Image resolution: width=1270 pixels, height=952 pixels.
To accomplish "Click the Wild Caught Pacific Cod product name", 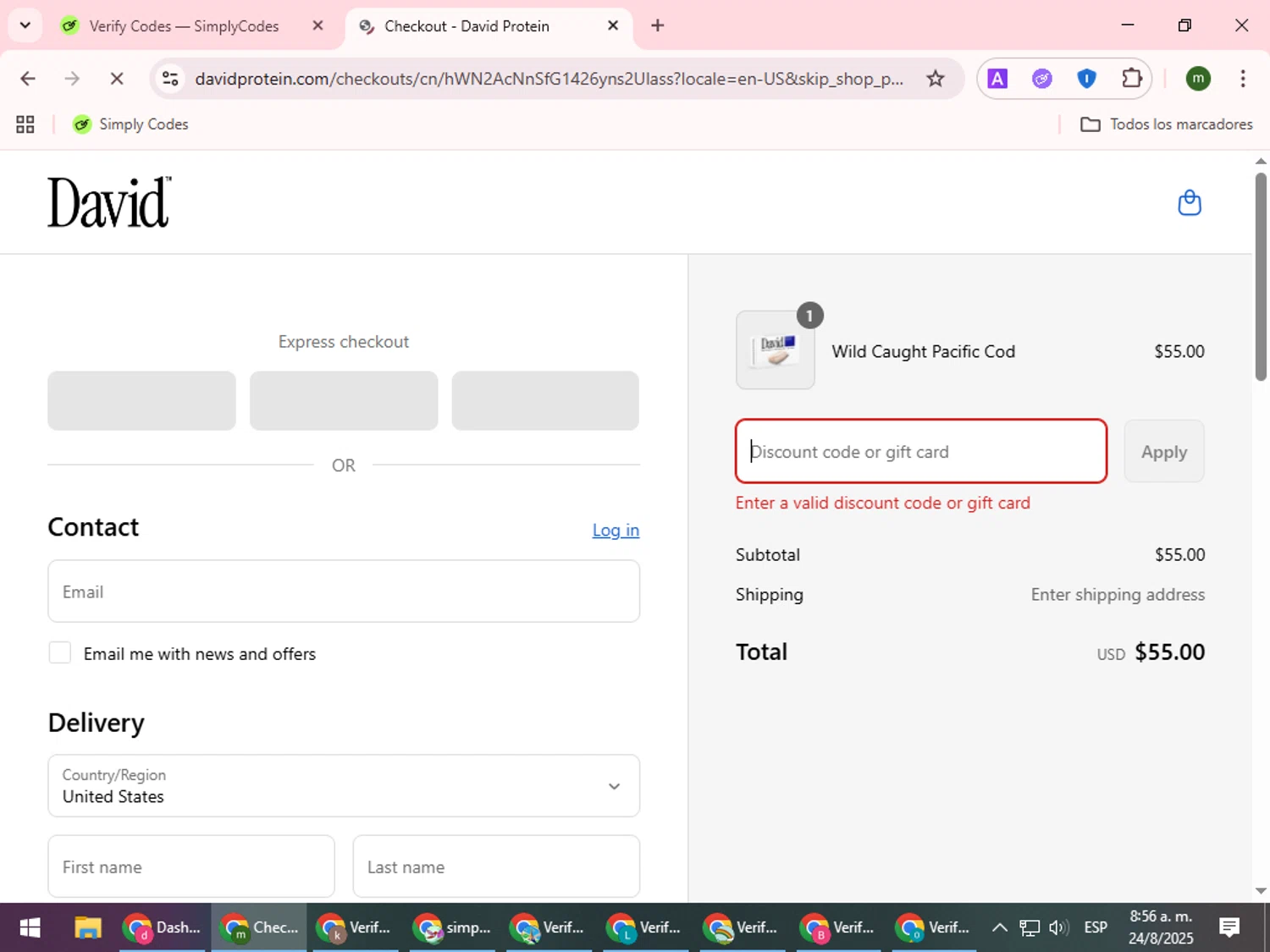I will pos(923,351).
